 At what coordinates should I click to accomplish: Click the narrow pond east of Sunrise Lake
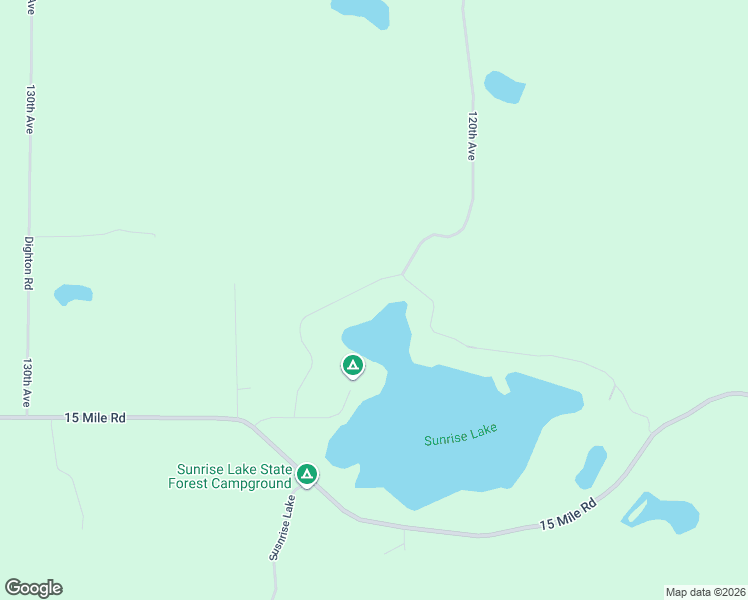tap(591, 467)
